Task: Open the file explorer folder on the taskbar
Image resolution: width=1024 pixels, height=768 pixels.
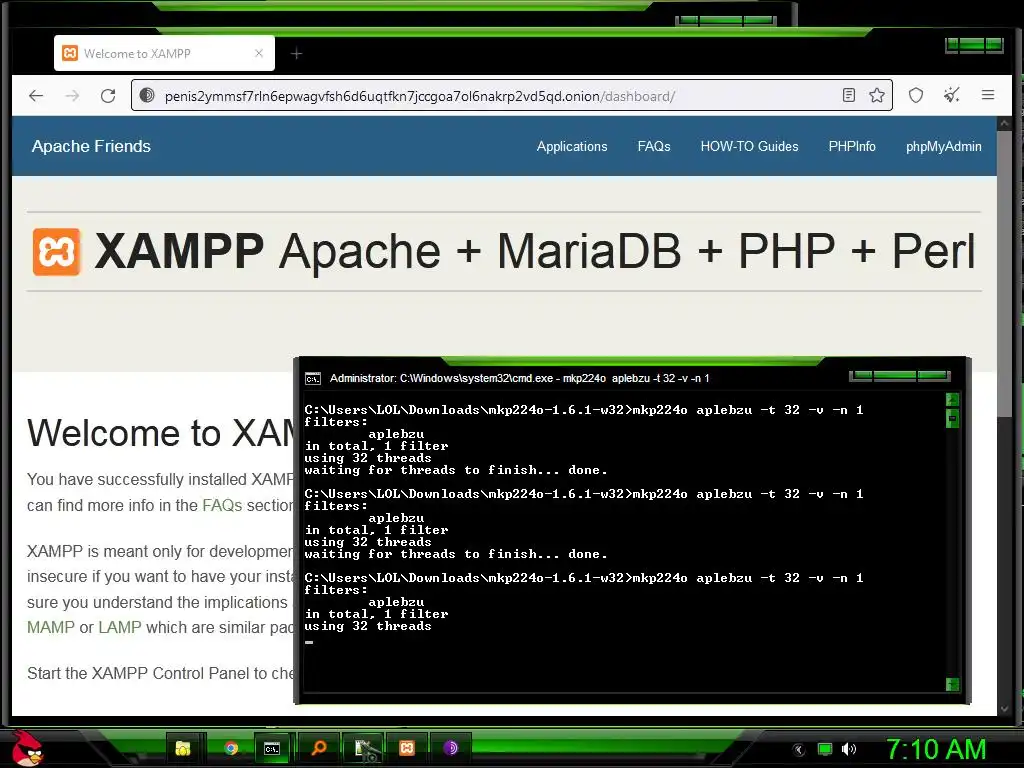Action: pos(183,748)
